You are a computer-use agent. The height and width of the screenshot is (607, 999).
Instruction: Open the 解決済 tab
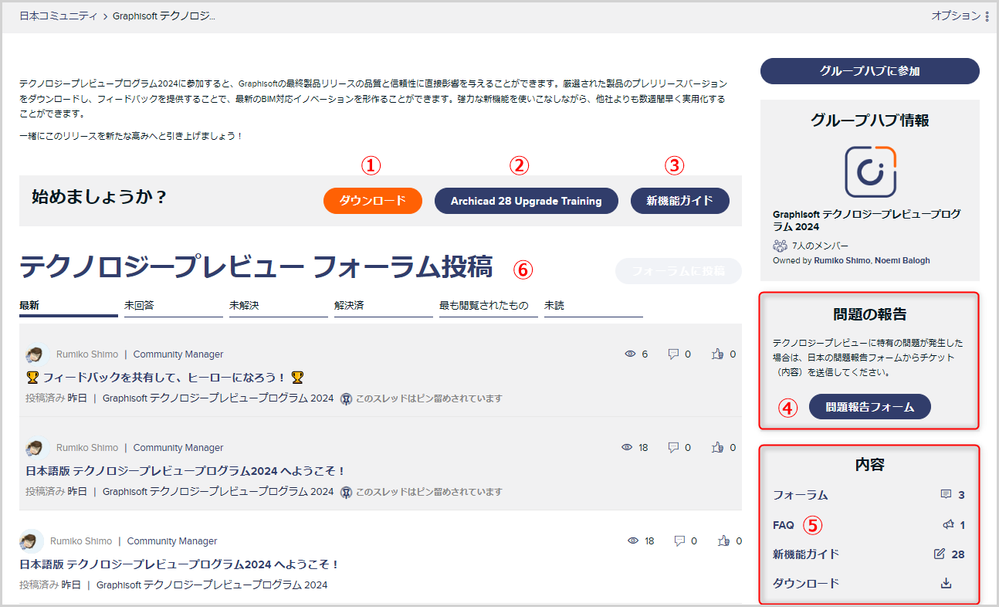click(x=383, y=306)
